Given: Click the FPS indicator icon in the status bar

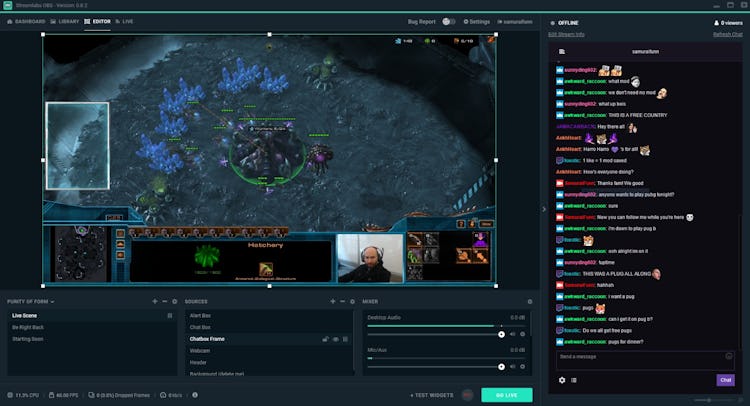Looking at the screenshot, I should (51, 395).
